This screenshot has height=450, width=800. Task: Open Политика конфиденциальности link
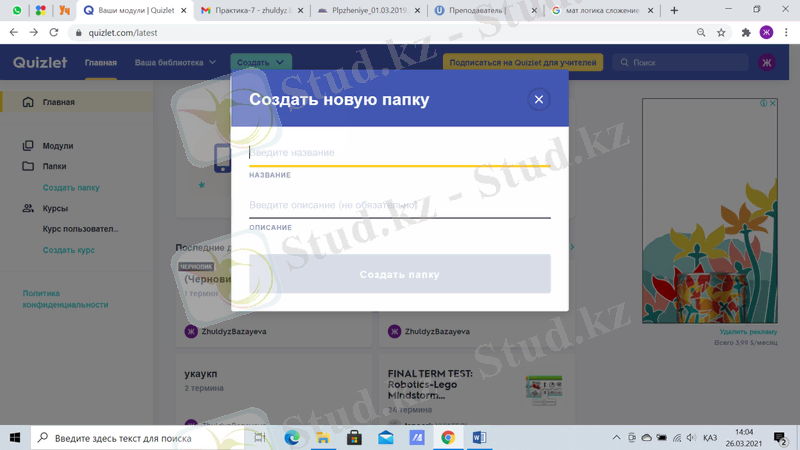click(x=65, y=299)
